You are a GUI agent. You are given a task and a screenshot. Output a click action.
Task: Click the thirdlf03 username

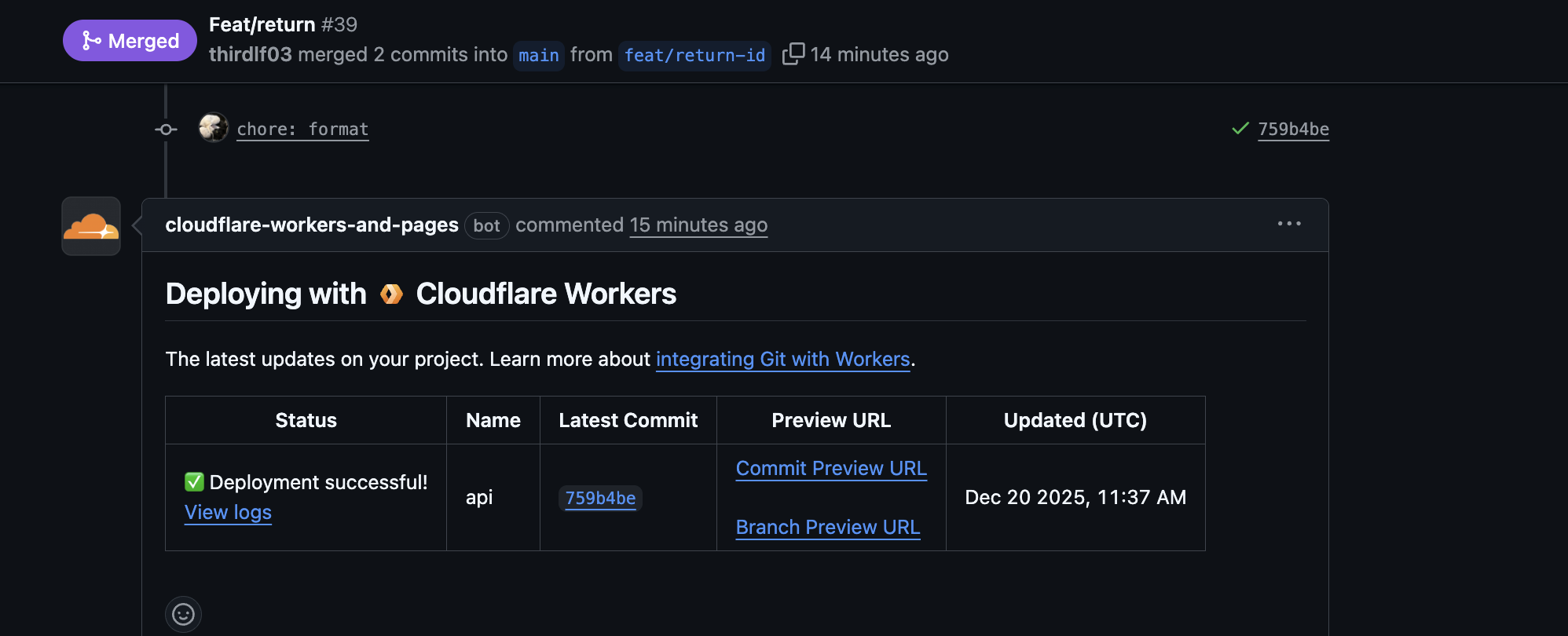[250, 54]
